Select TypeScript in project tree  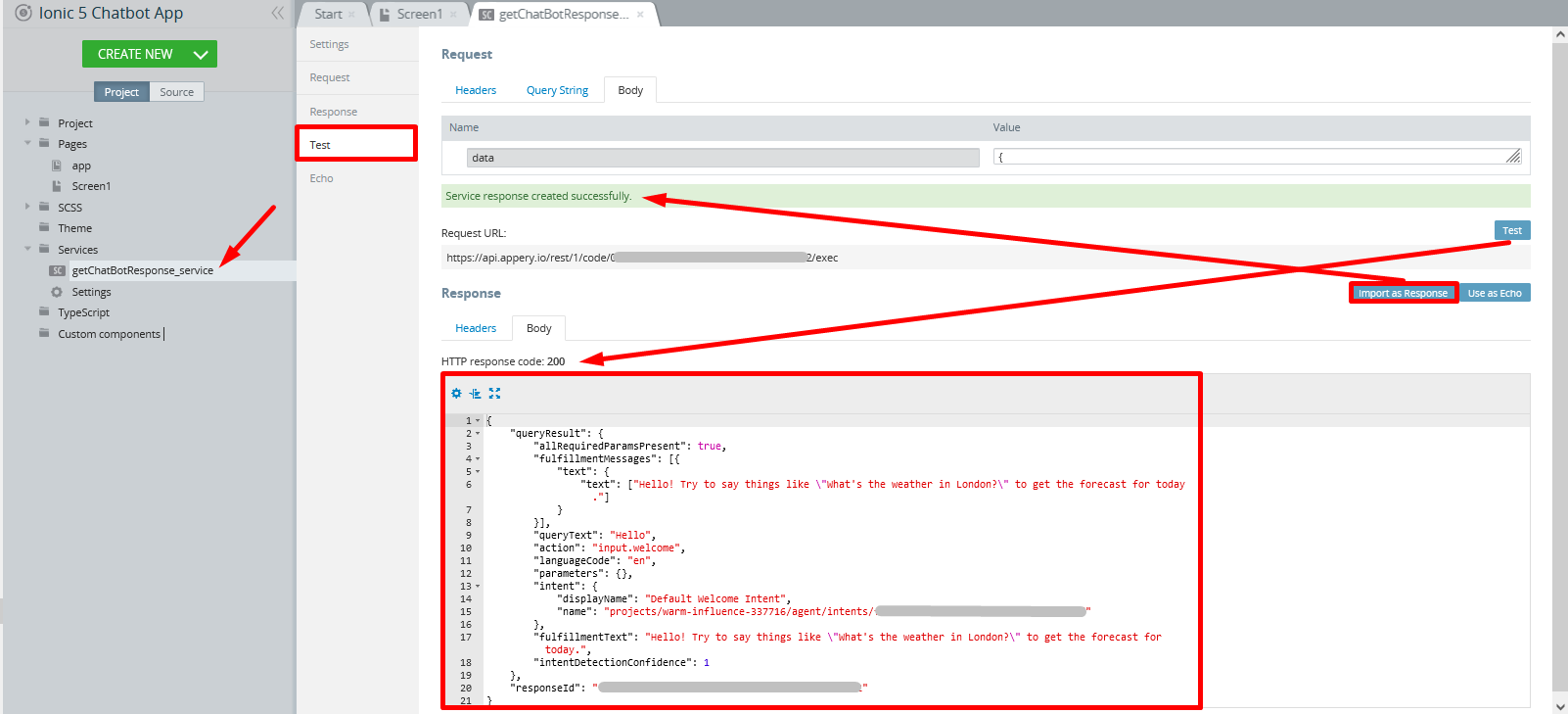tap(83, 312)
